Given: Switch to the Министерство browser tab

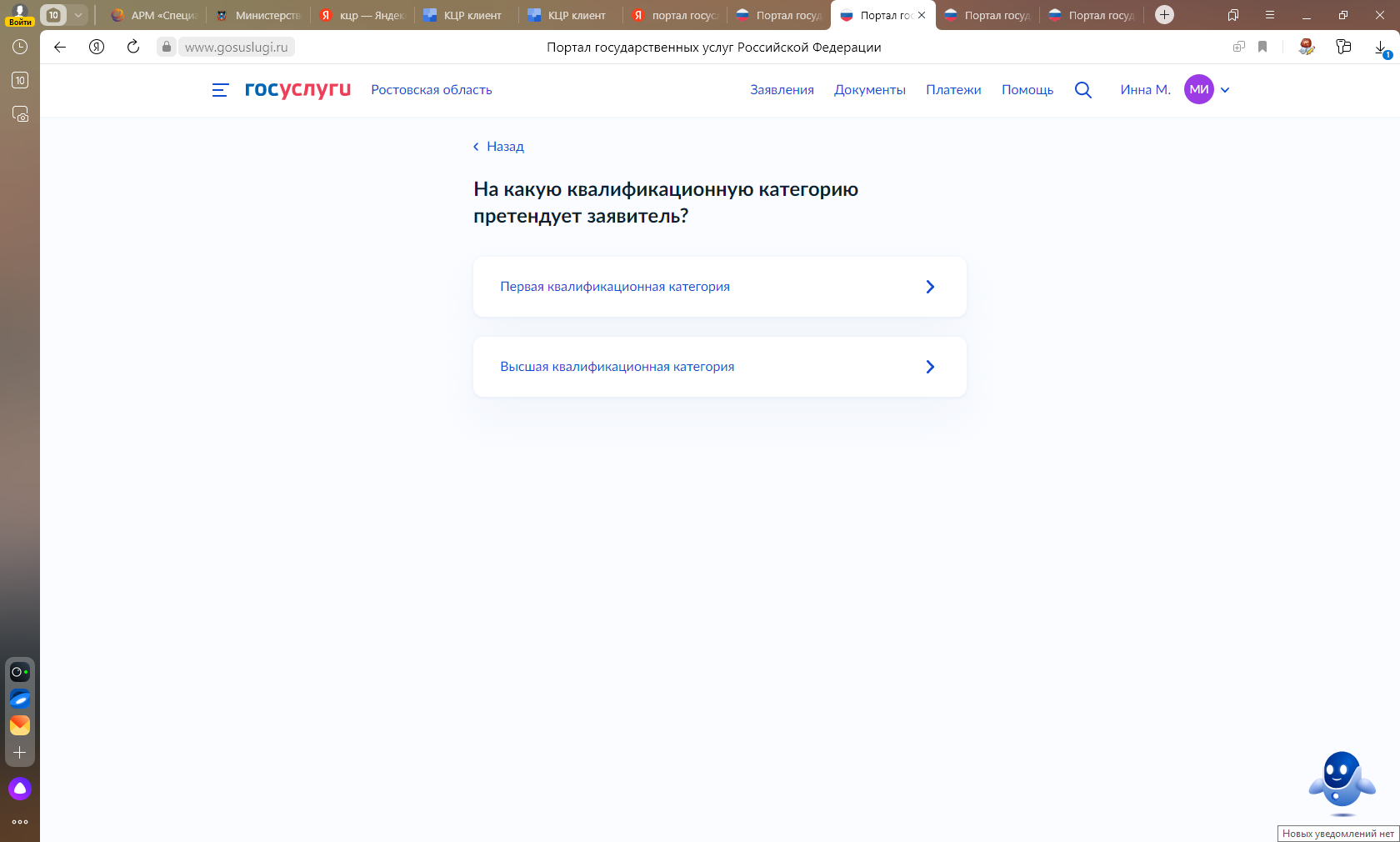Looking at the screenshot, I should [x=258, y=15].
